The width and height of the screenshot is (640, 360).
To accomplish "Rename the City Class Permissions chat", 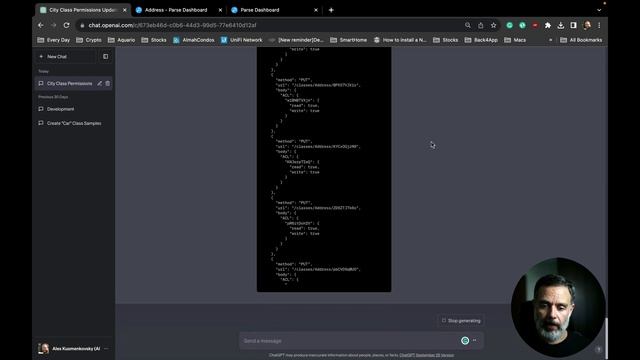I will point(99,83).
